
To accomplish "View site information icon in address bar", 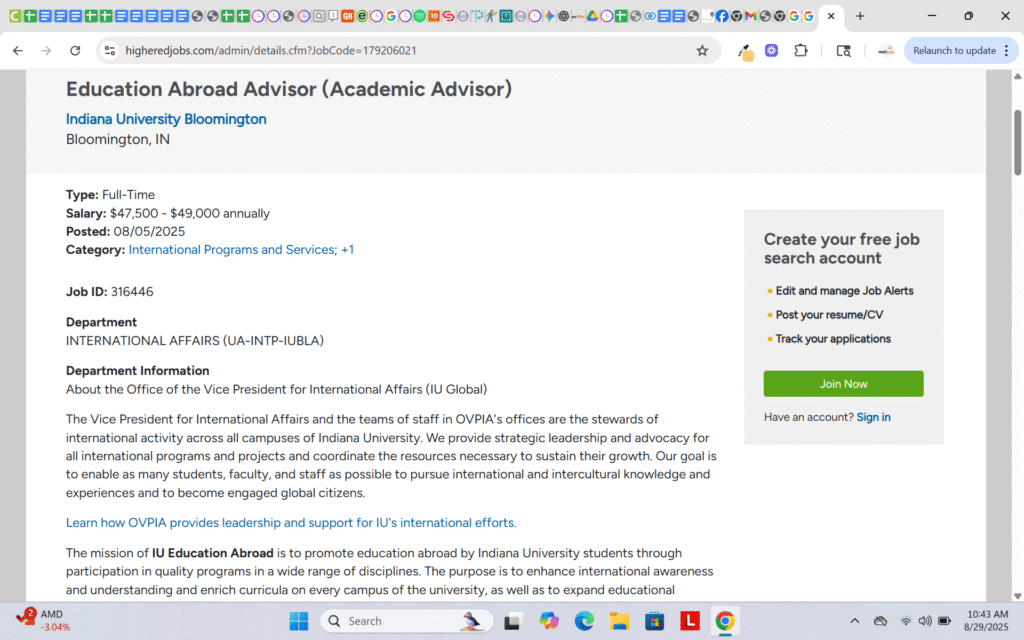I will [110, 50].
